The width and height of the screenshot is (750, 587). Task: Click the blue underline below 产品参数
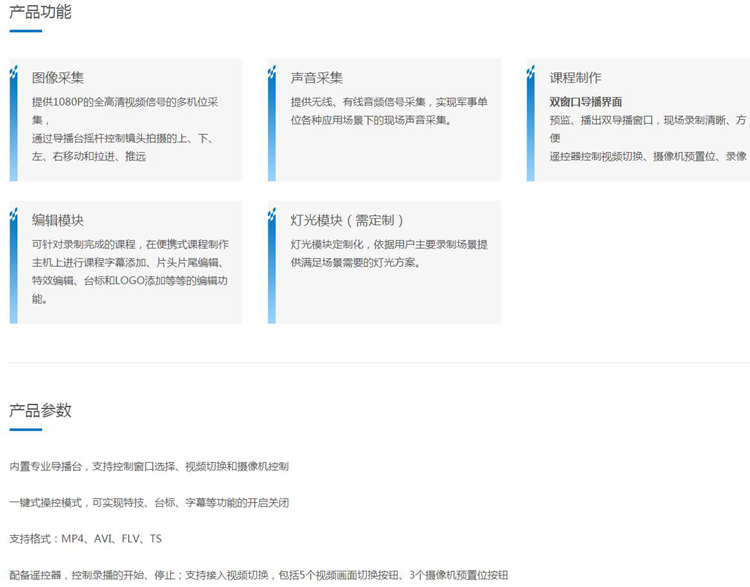point(26,430)
